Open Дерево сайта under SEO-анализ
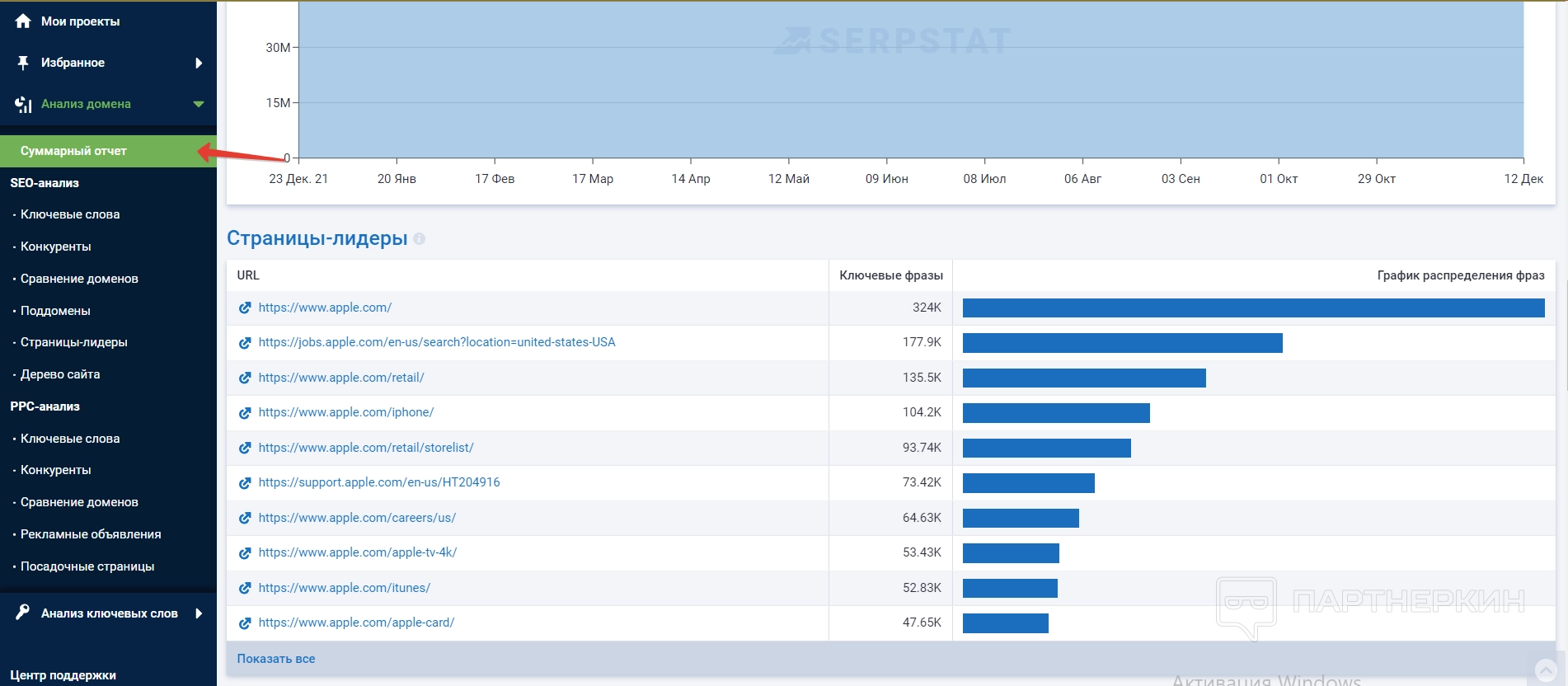The height and width of the screenshot is (686, 1568). point(60,374)
